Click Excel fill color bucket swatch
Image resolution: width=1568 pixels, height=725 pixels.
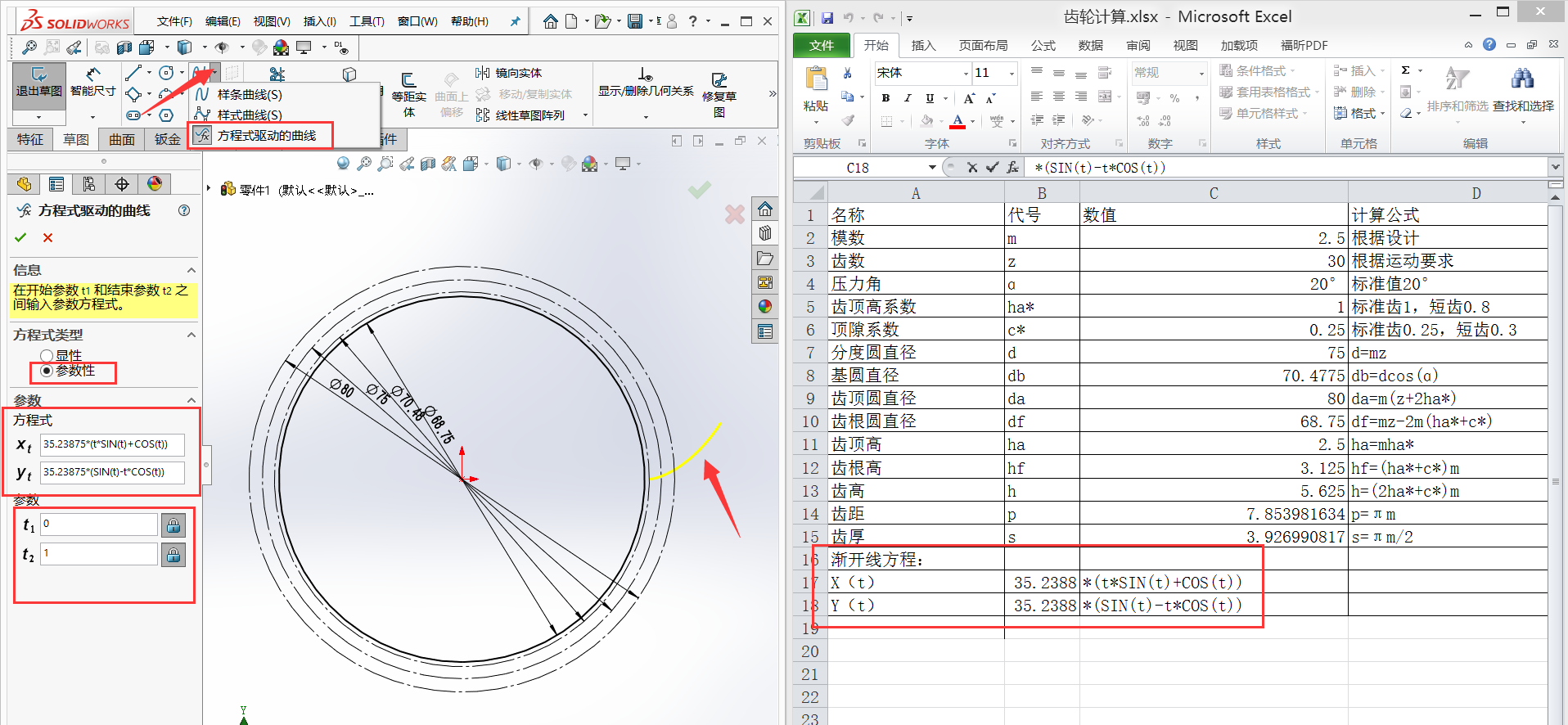[x=926, y=121]
